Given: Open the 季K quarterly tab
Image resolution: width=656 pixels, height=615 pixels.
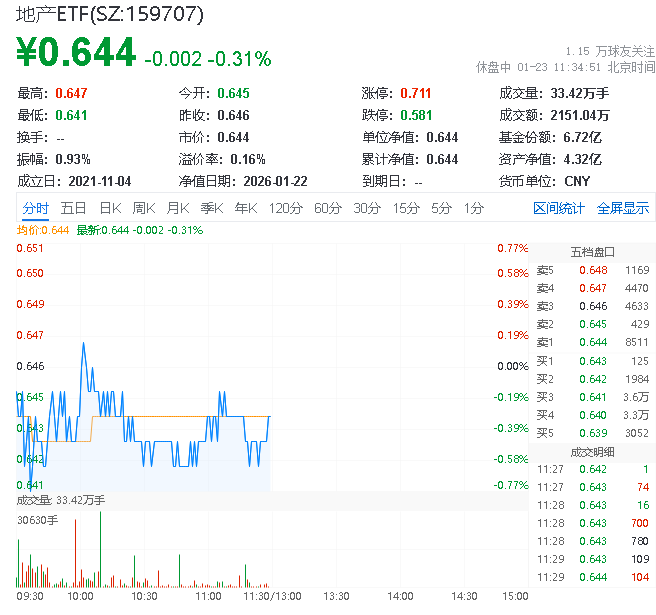Looking at the screenshot, I should (x=211, y=208).
